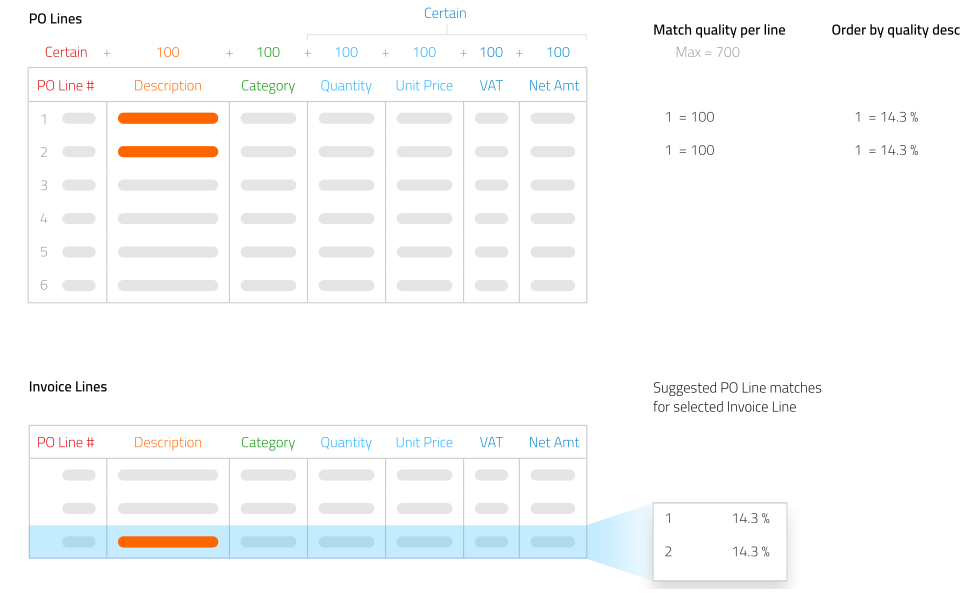Viewport: 979px width, 593px height.
Task: Click the "Order by quality desc" heading
Action: point(895,30)
